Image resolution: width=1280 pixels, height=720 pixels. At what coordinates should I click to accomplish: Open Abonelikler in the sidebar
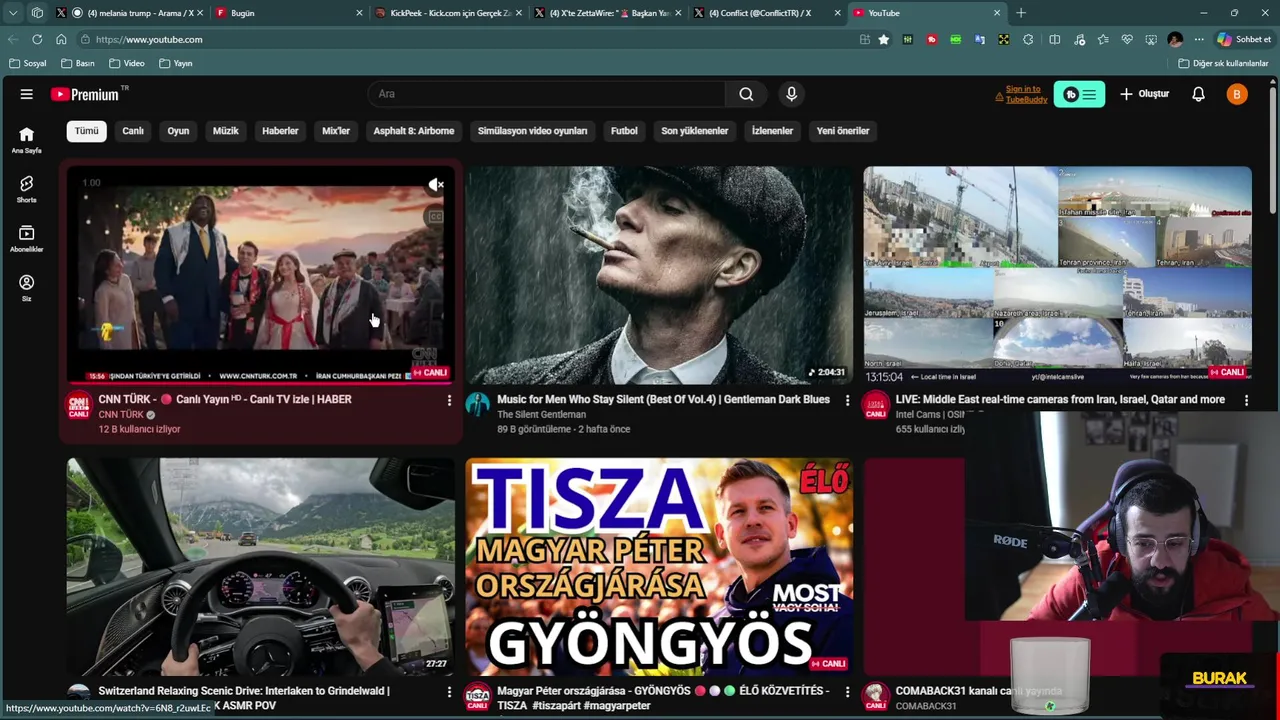pyautogui.click(x=27, y=238)
